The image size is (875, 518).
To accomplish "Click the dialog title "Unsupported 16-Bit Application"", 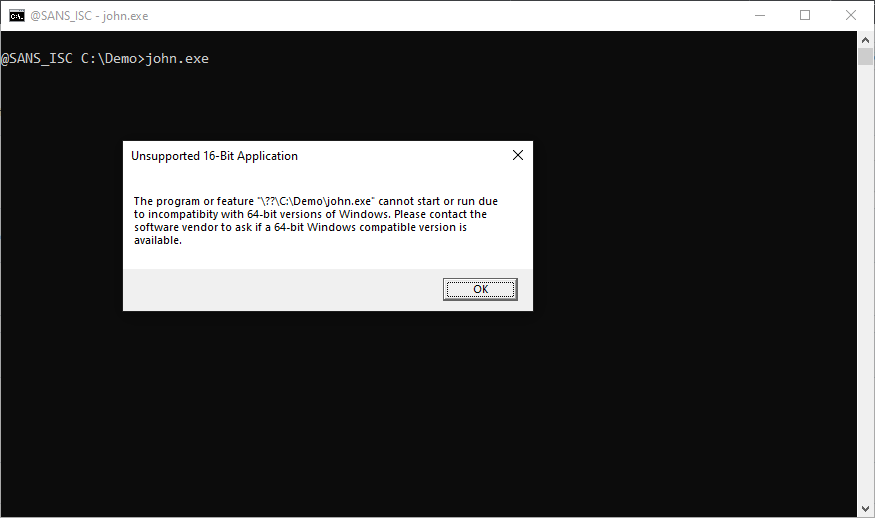I will pos(214,156).
